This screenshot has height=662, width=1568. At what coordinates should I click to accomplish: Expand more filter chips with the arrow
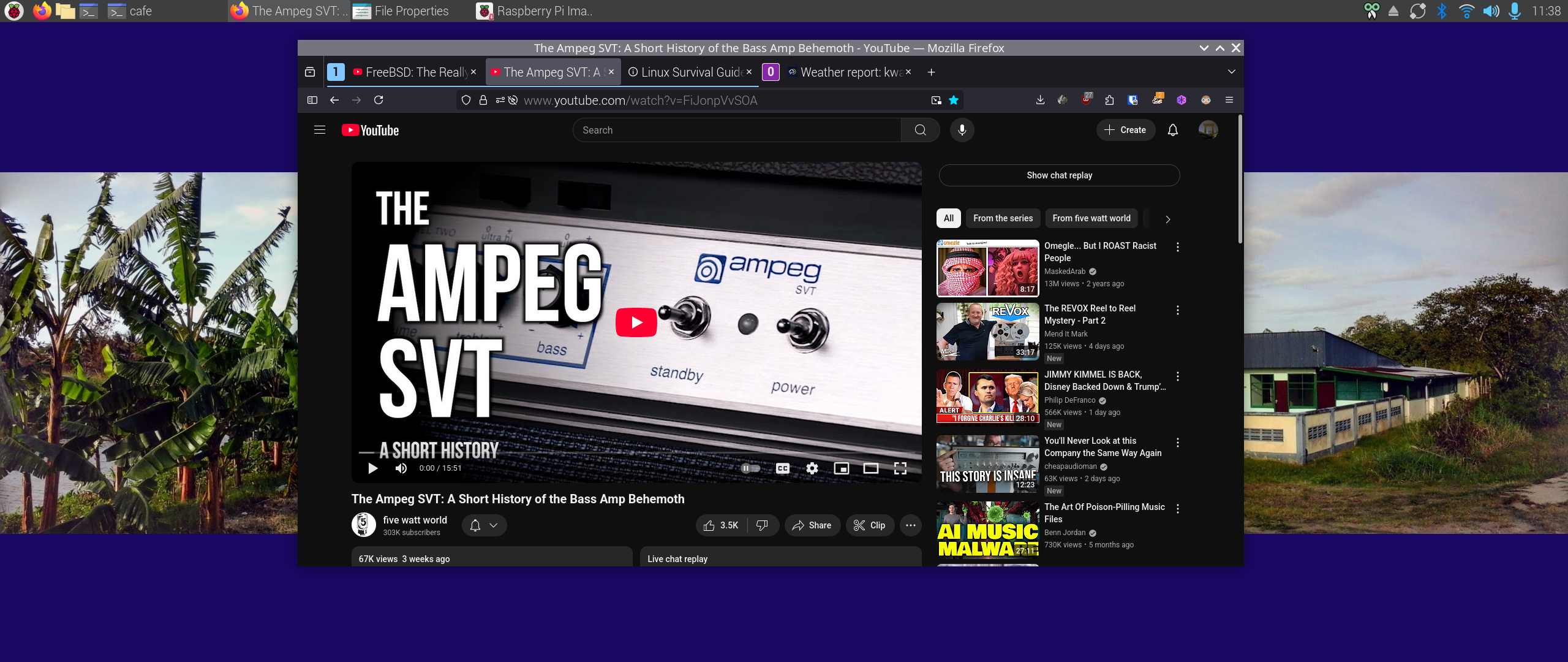click(1167, 219)
